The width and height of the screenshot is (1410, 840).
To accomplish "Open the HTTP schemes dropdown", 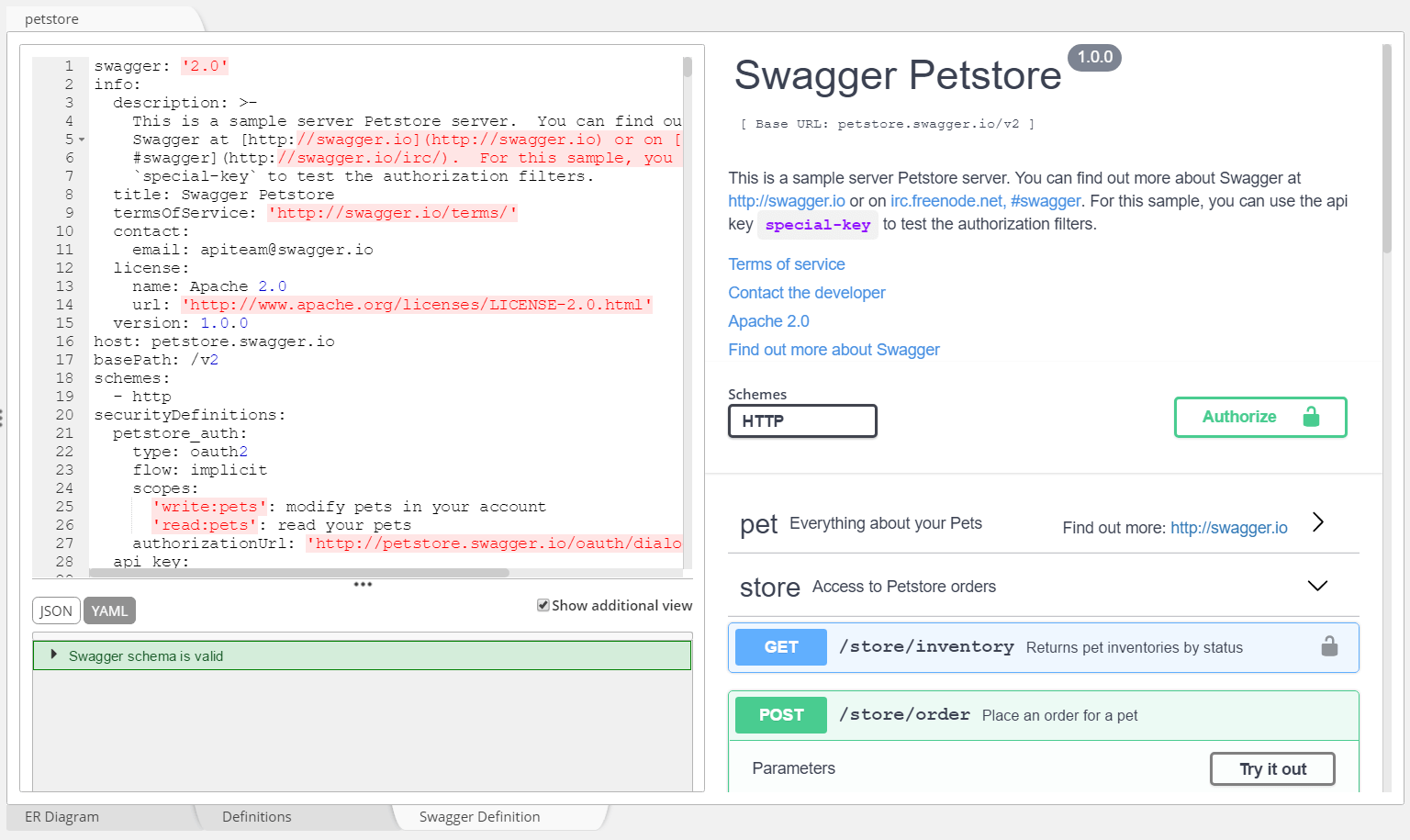I will [x=802, y=420].
